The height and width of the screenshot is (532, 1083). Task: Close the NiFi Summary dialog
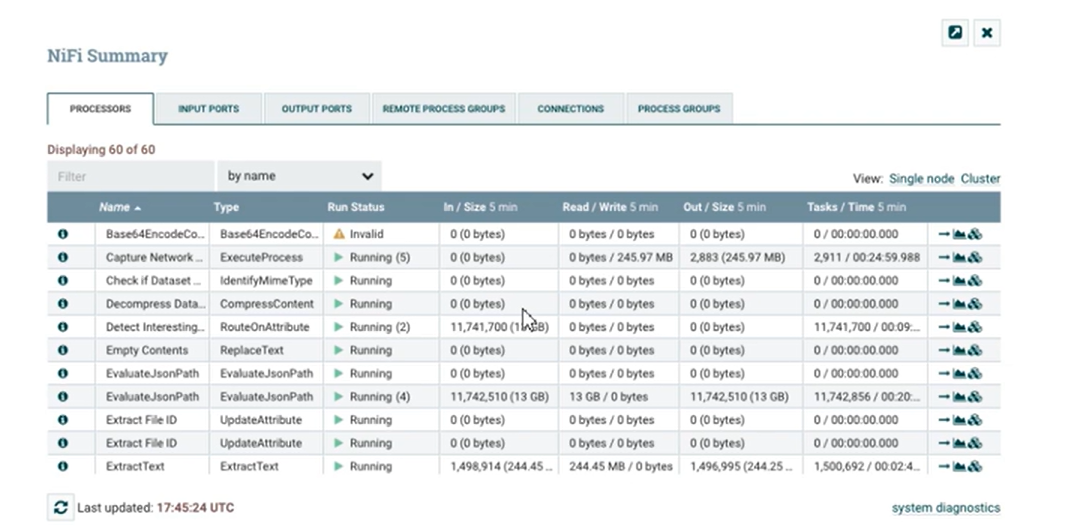coord(987,32)
